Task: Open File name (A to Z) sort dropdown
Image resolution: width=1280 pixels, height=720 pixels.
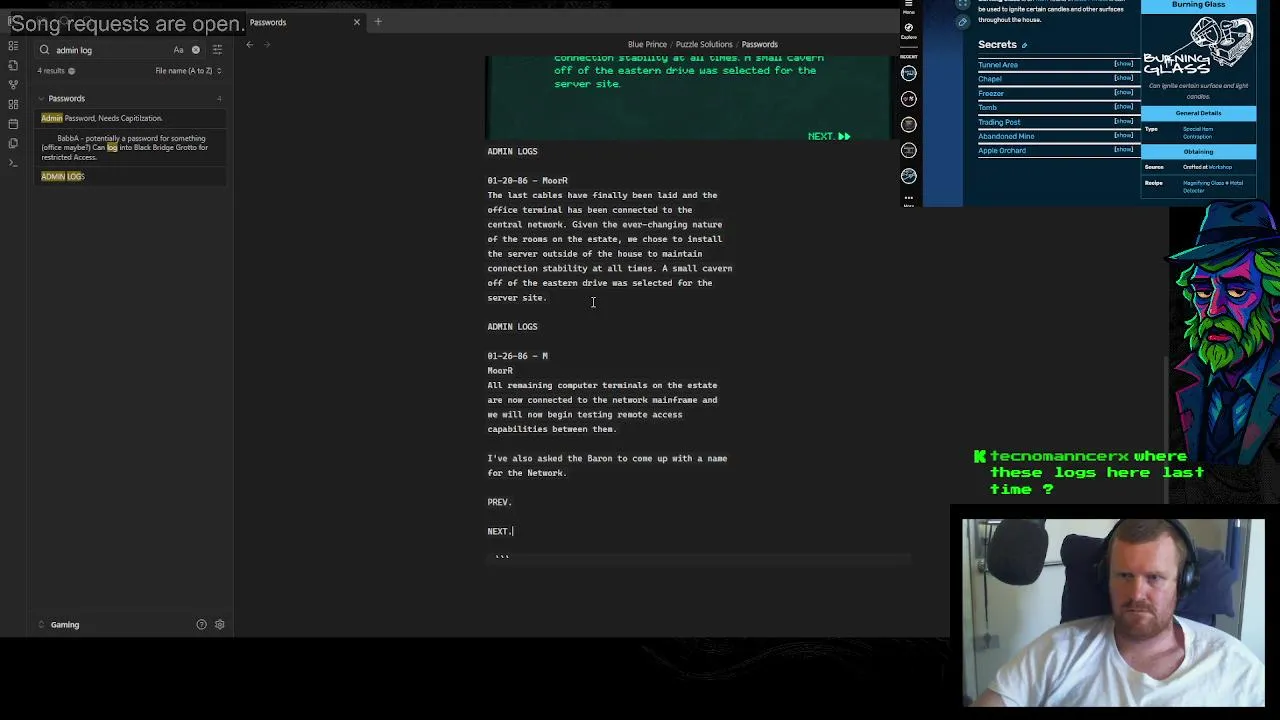Action: tap(188, 71)
